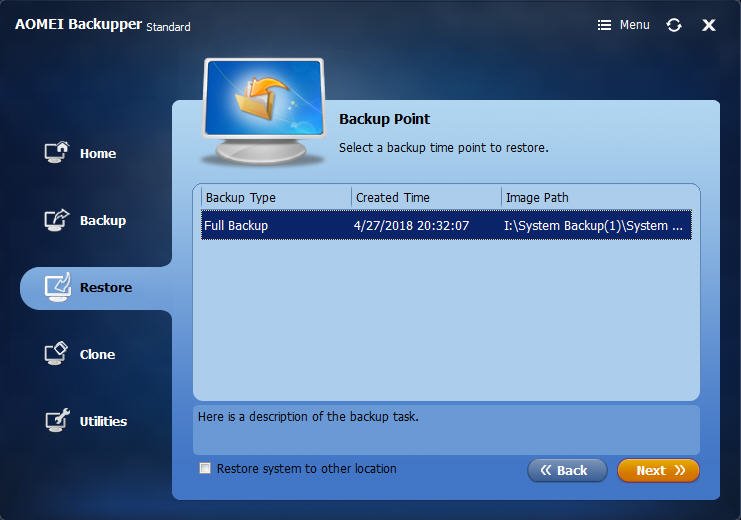Go Back to the previous step
This screenshot has width=741, height=520.
coord(567,470)
